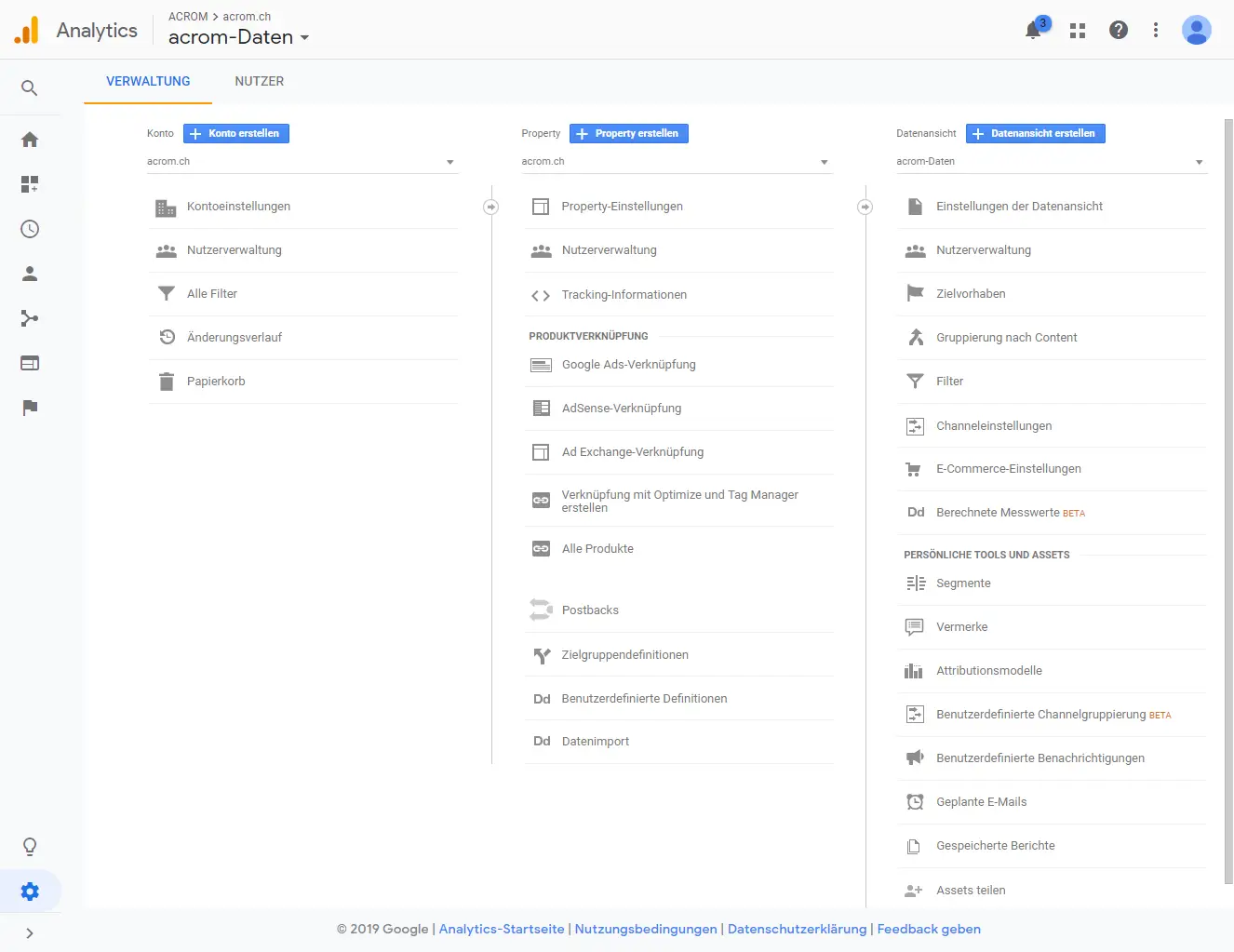The height and width of the screenshot is (952, 1234).
Task: Select the VERWALTUNG tab
Action: pyautogui.click(x=147, y=81)
